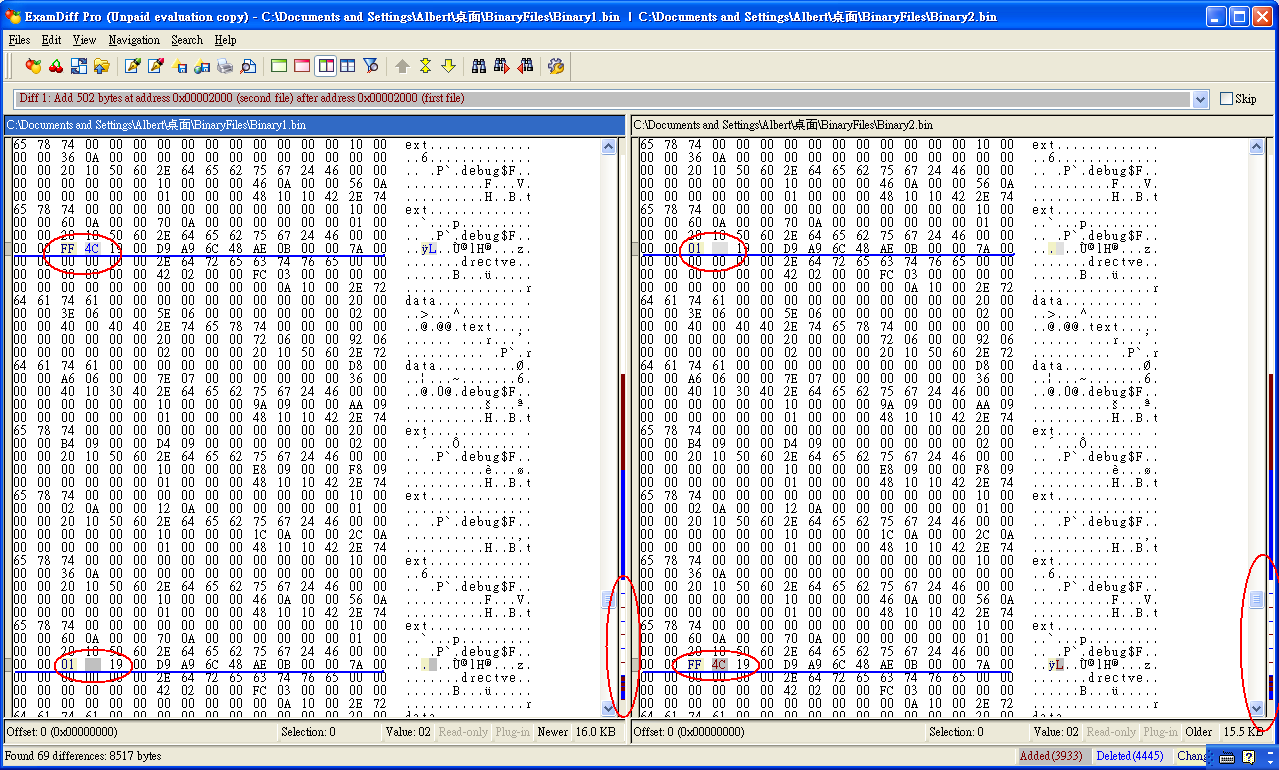The width and height of the screenshot is (1279, 770).
Task: Click the 16.0 KB file size text
Action: (595, 732)
